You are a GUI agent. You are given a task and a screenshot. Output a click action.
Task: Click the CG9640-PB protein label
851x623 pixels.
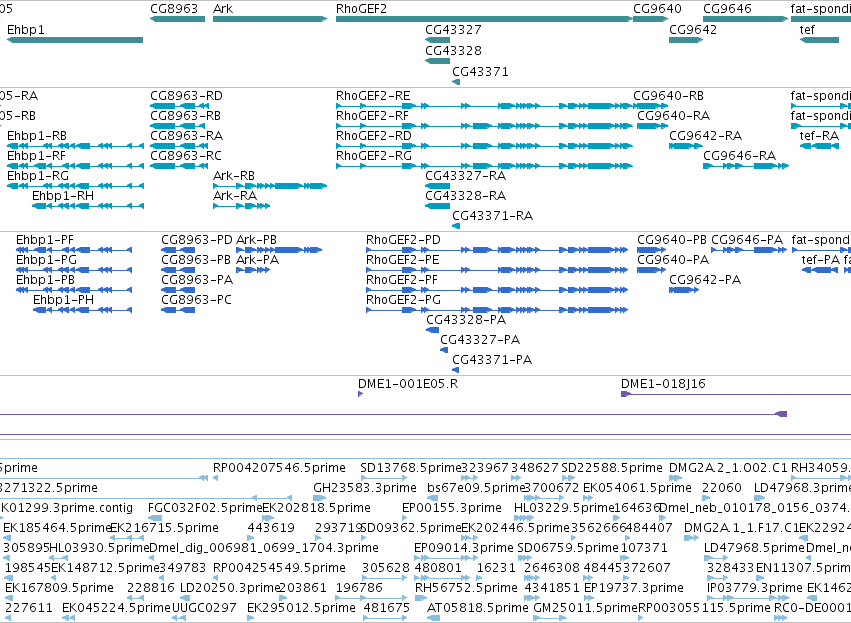point(672,240)
